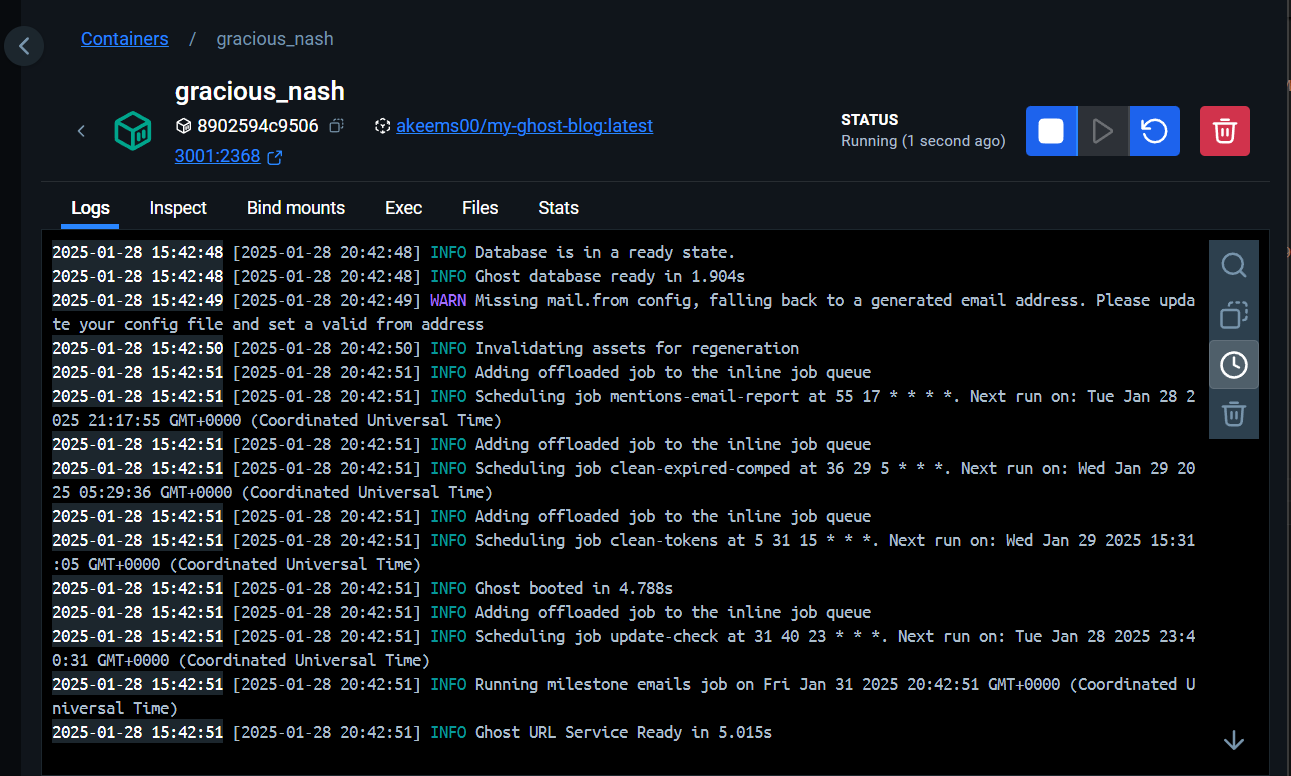The image size is (1291, 776).
Task: Click 'Invalidating assets for regeneration' log line
Action: point(637,348)
